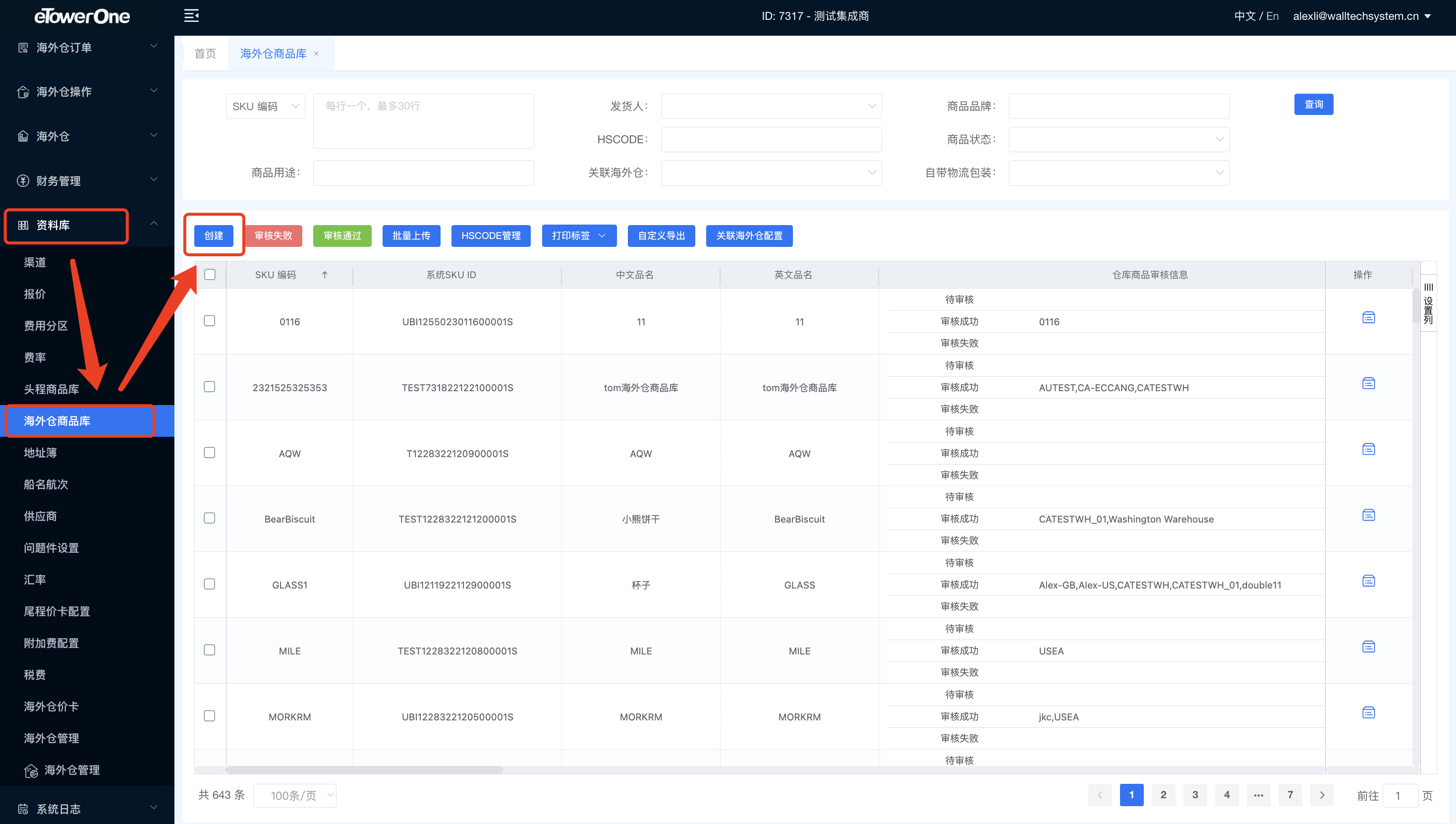
Task: Open details icon for SKU 0116 row
Action: pos(1368,317)
